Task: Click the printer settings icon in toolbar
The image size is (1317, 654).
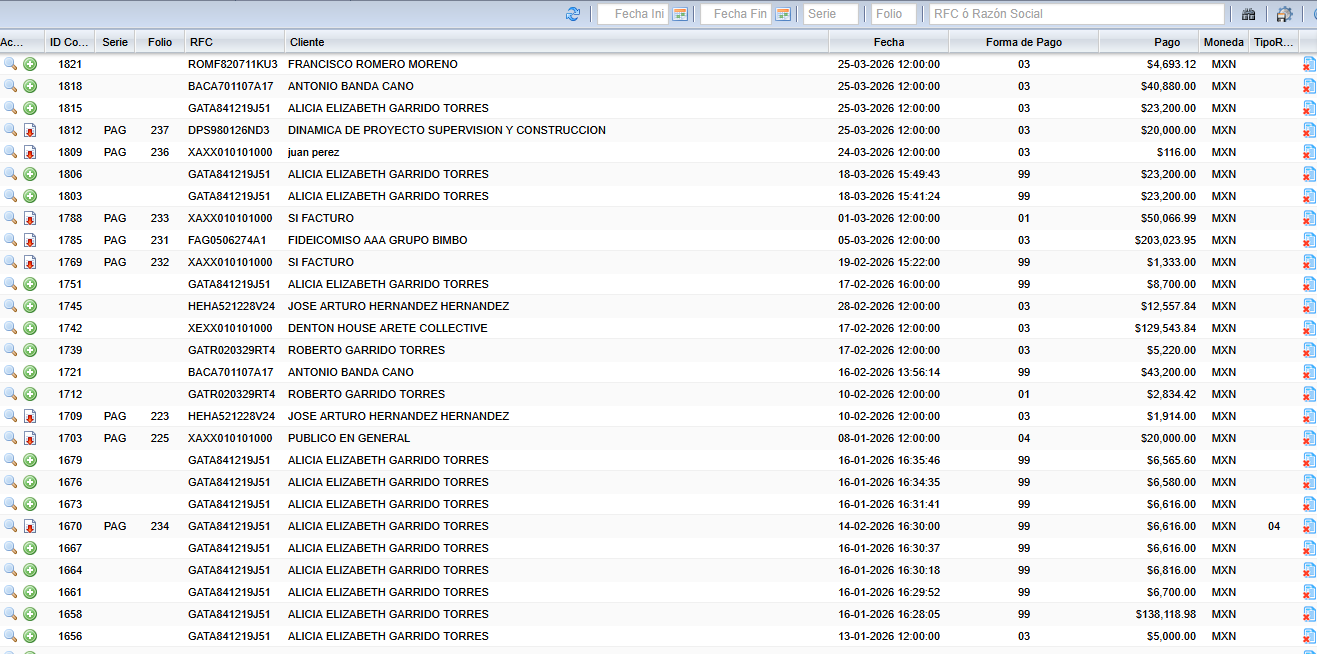Action: point(1284,14)
